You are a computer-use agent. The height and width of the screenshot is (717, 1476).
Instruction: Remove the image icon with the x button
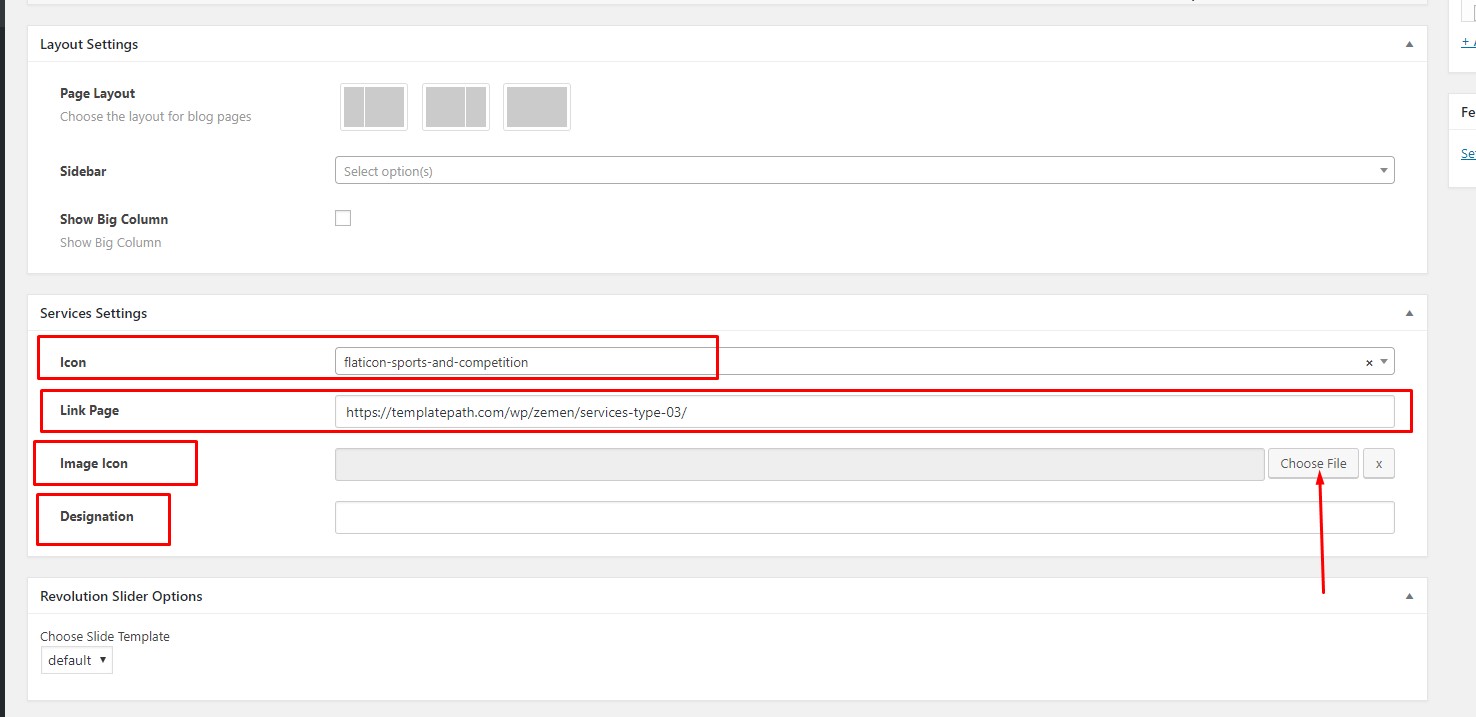(x=1378, y=464)
